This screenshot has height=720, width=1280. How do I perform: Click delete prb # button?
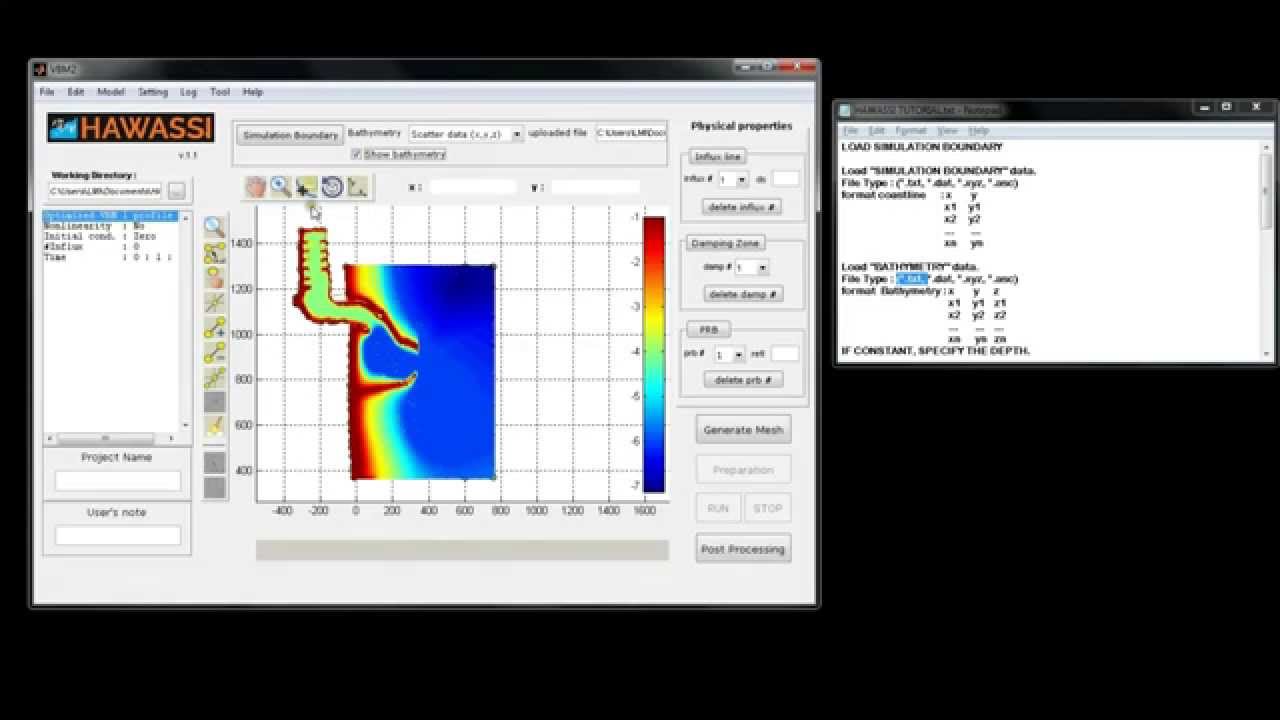(x=742, y=380)
